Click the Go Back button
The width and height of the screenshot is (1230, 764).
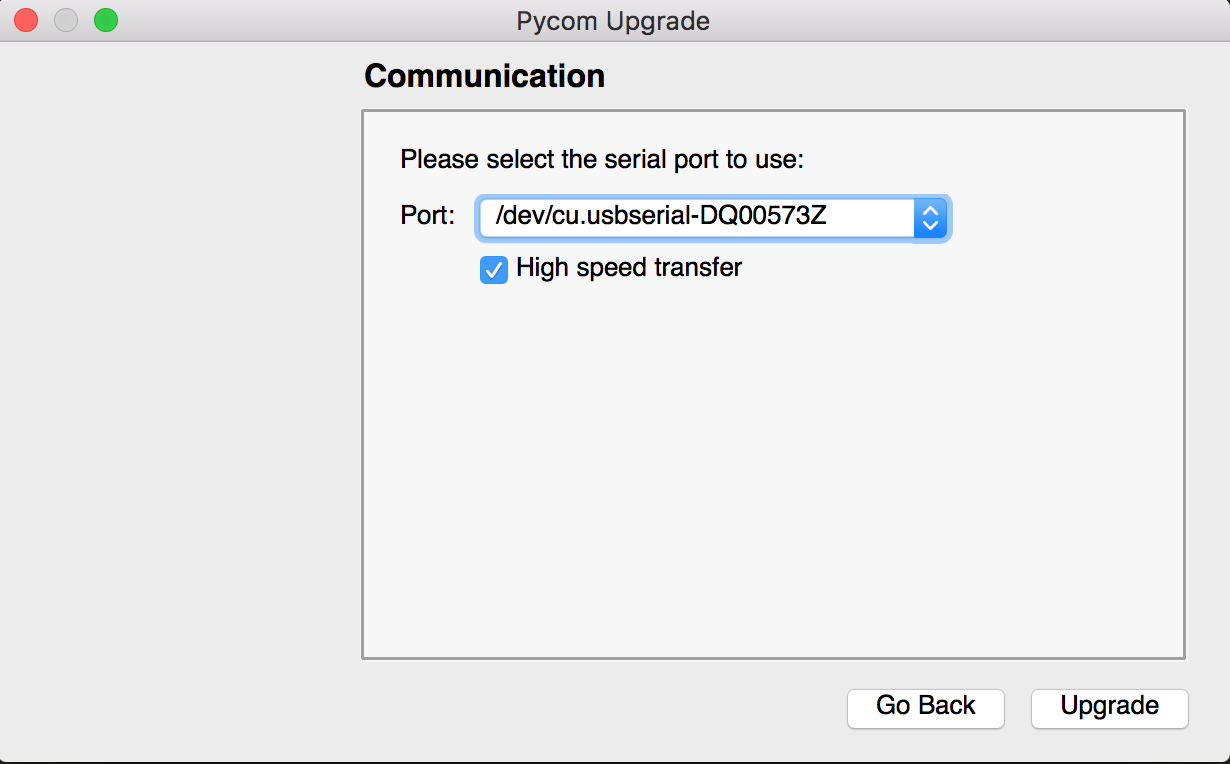tap(925, 706)
